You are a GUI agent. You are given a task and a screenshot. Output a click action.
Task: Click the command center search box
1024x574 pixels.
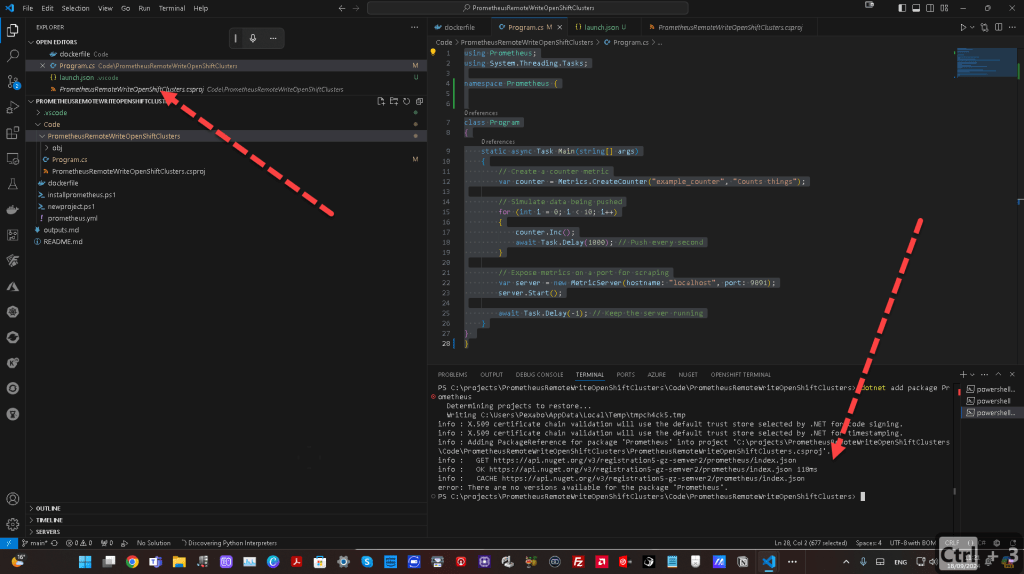coord(528,8)
